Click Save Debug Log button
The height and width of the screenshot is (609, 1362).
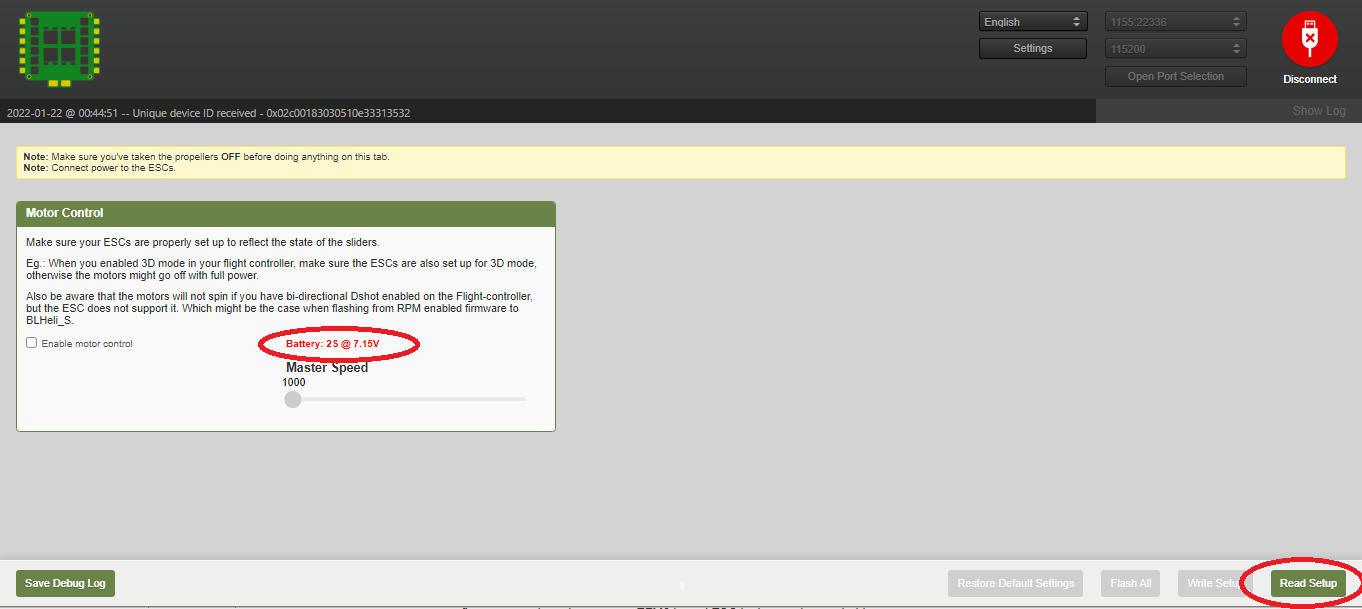click(65, 583)
